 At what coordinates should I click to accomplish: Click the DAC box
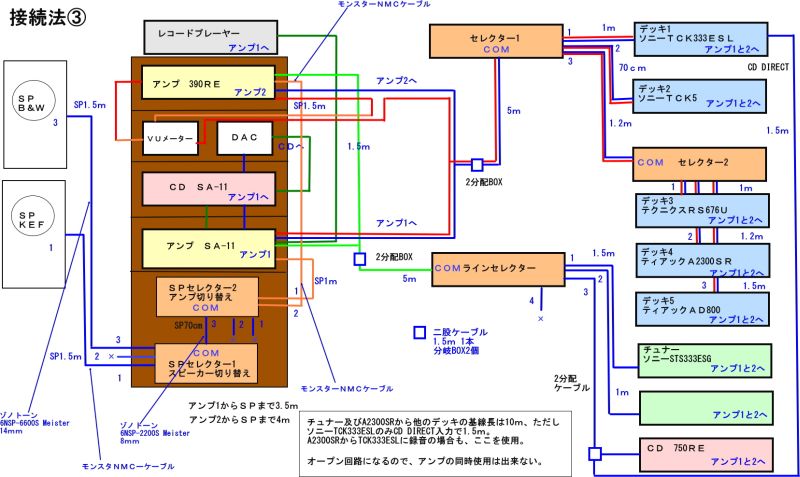click(245, 138)
